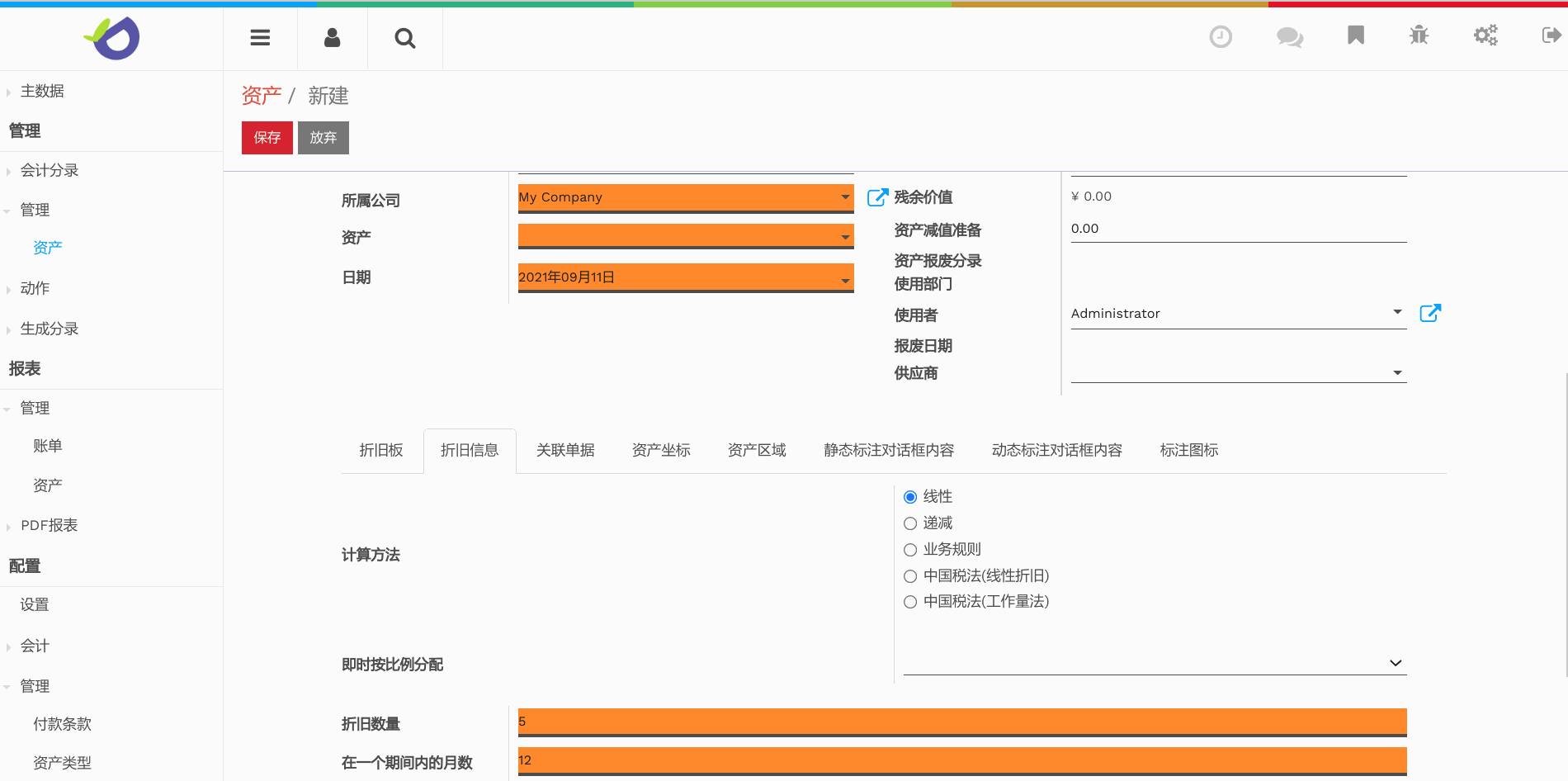This screenshot has width=1568, height=781.
Task: Switch to the 折旧板 tab
Action: tap(381, 450)
